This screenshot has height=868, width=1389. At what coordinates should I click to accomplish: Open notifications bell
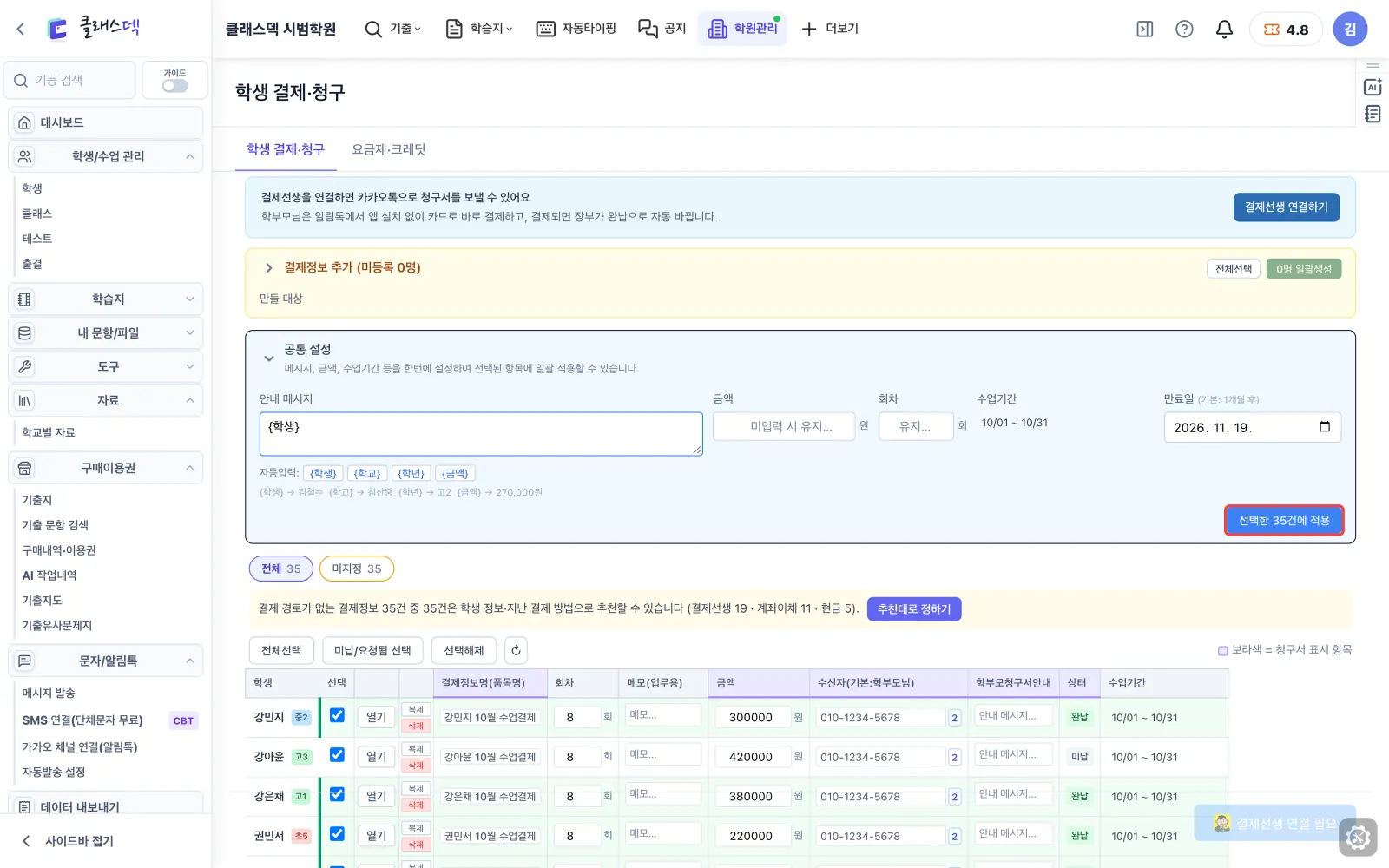point(1224,29)
